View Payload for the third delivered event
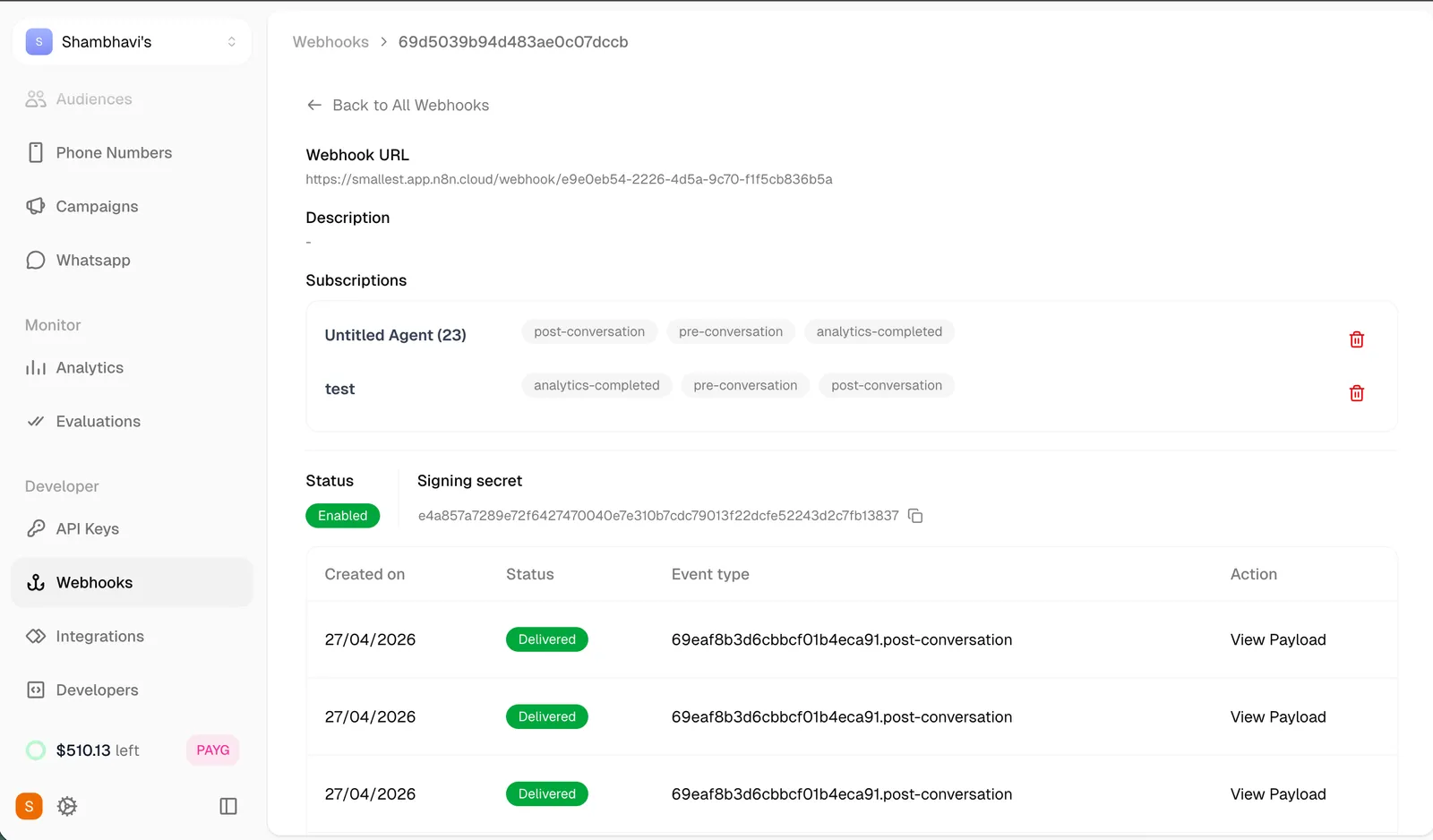Viewport: 1433px width, 840px height. [1278, 793]
